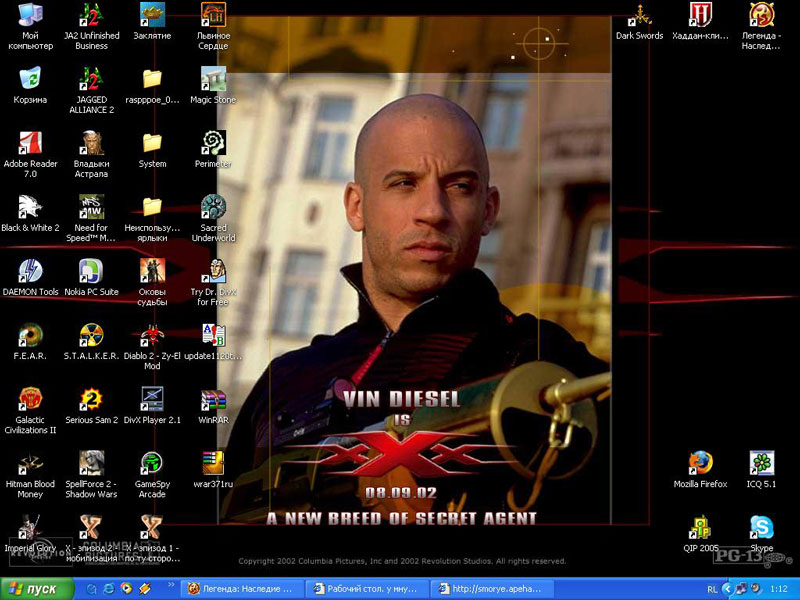Switch to Легенда: Наследие taskbar window
The height and width of the screenshot is (600, 800).
[x=242, y=589]
